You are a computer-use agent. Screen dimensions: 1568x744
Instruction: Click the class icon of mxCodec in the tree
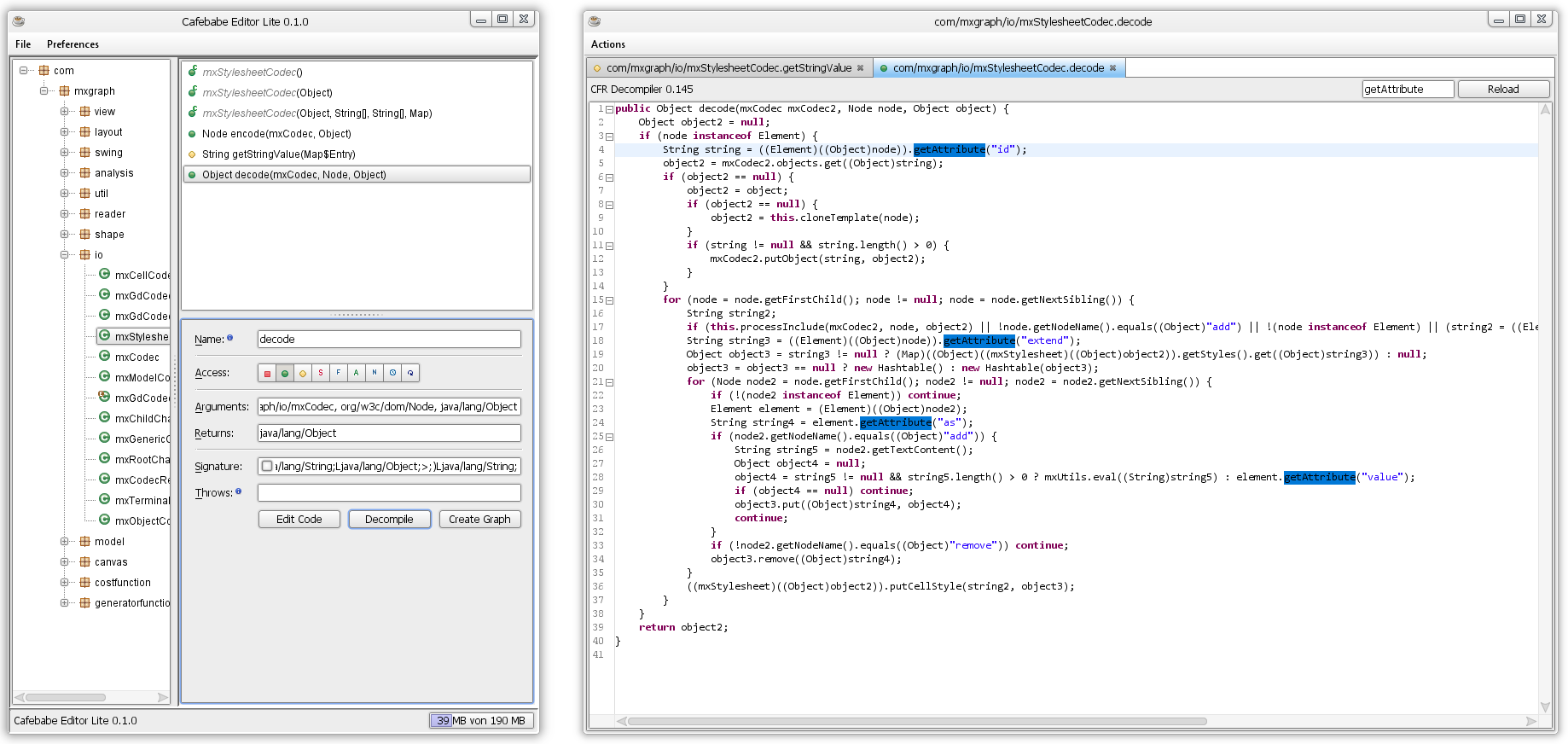(x=104, y=357)
